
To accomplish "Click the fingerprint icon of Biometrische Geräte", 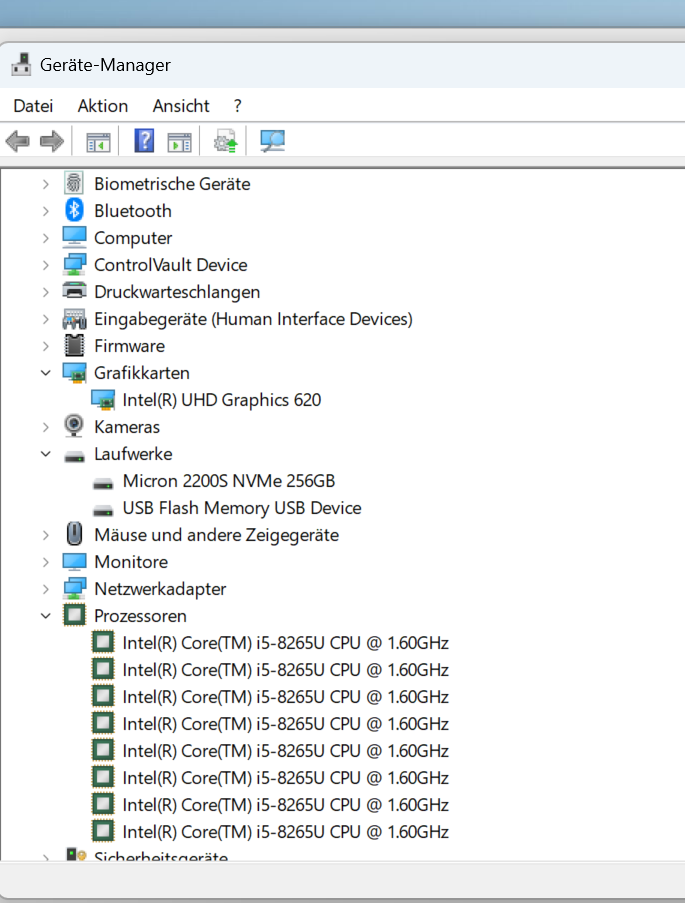I will (x=74, y=183).
